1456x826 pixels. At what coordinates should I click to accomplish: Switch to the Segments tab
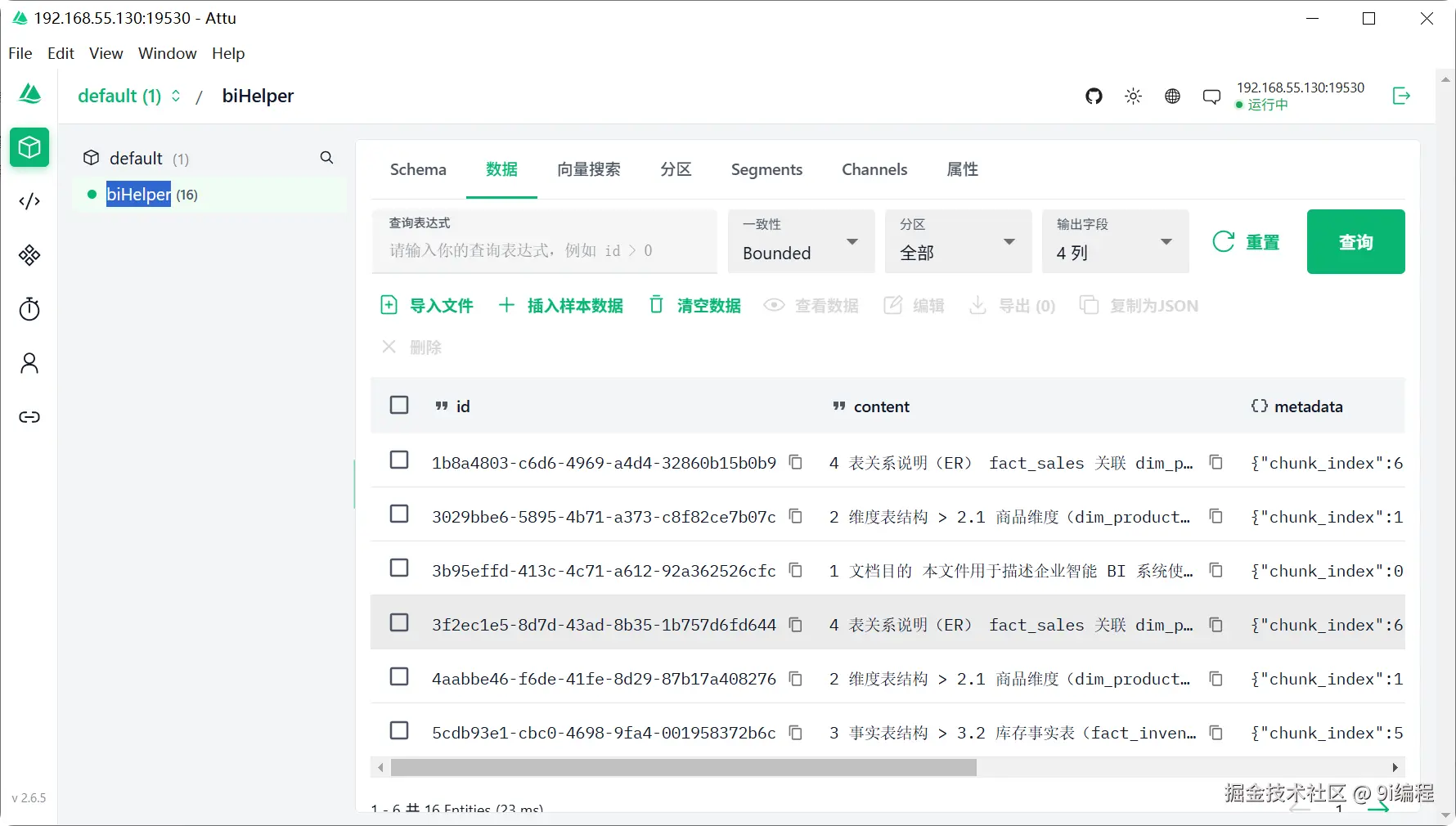pos(766,169)
